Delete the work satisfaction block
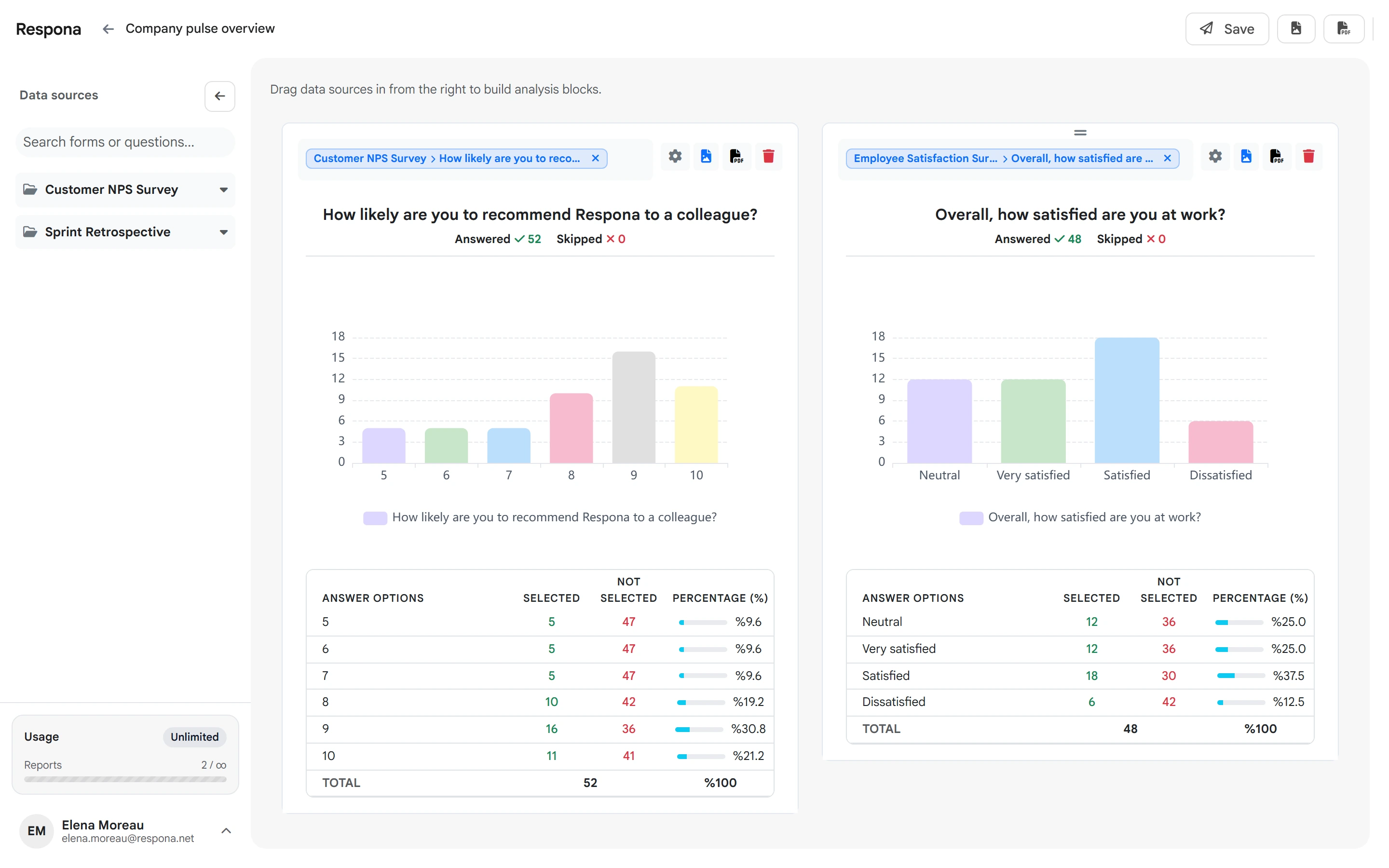The width and height of the screenshot is (1389, 868). [1308, 156]
